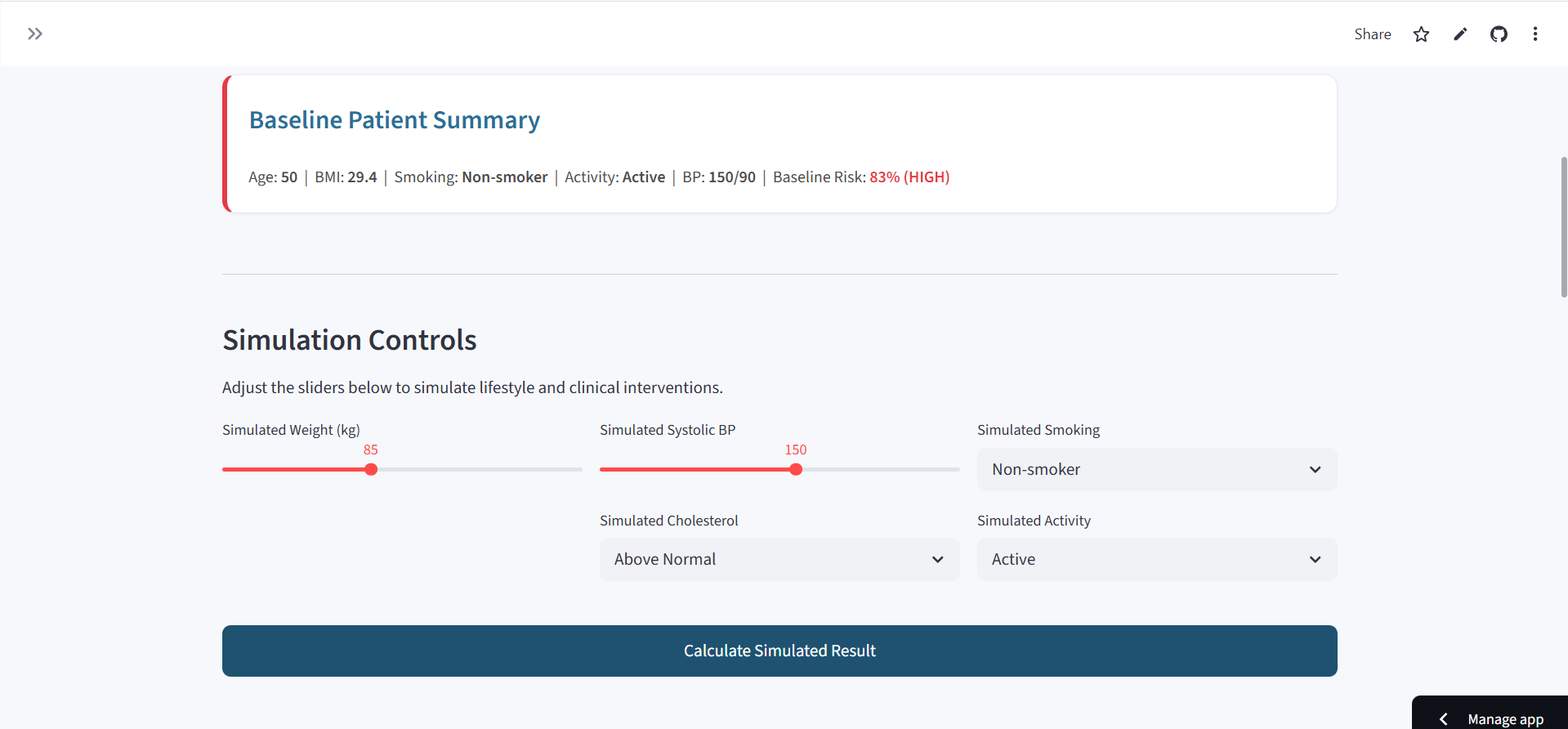
Task: Click the Simulation Controls heading
Action: 350,340
